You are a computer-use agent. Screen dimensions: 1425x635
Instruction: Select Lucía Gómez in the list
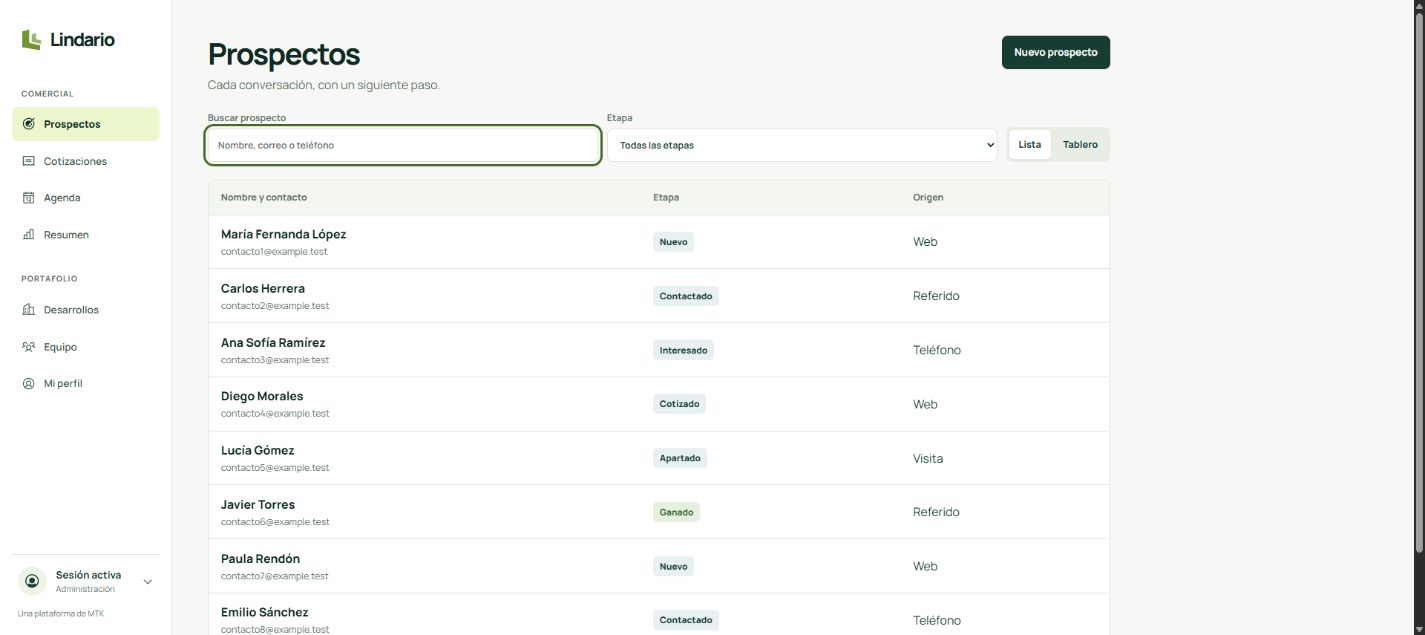[x=659, y=458]
